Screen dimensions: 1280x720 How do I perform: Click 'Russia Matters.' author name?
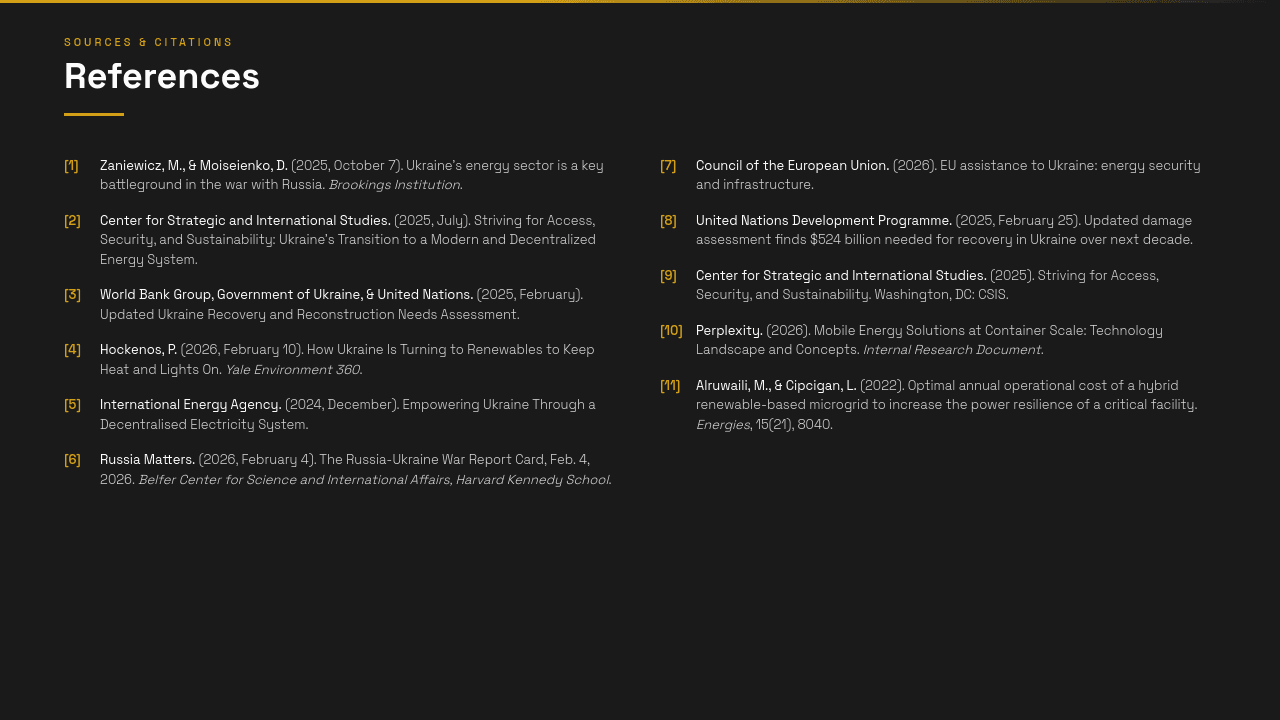(147, 460)
